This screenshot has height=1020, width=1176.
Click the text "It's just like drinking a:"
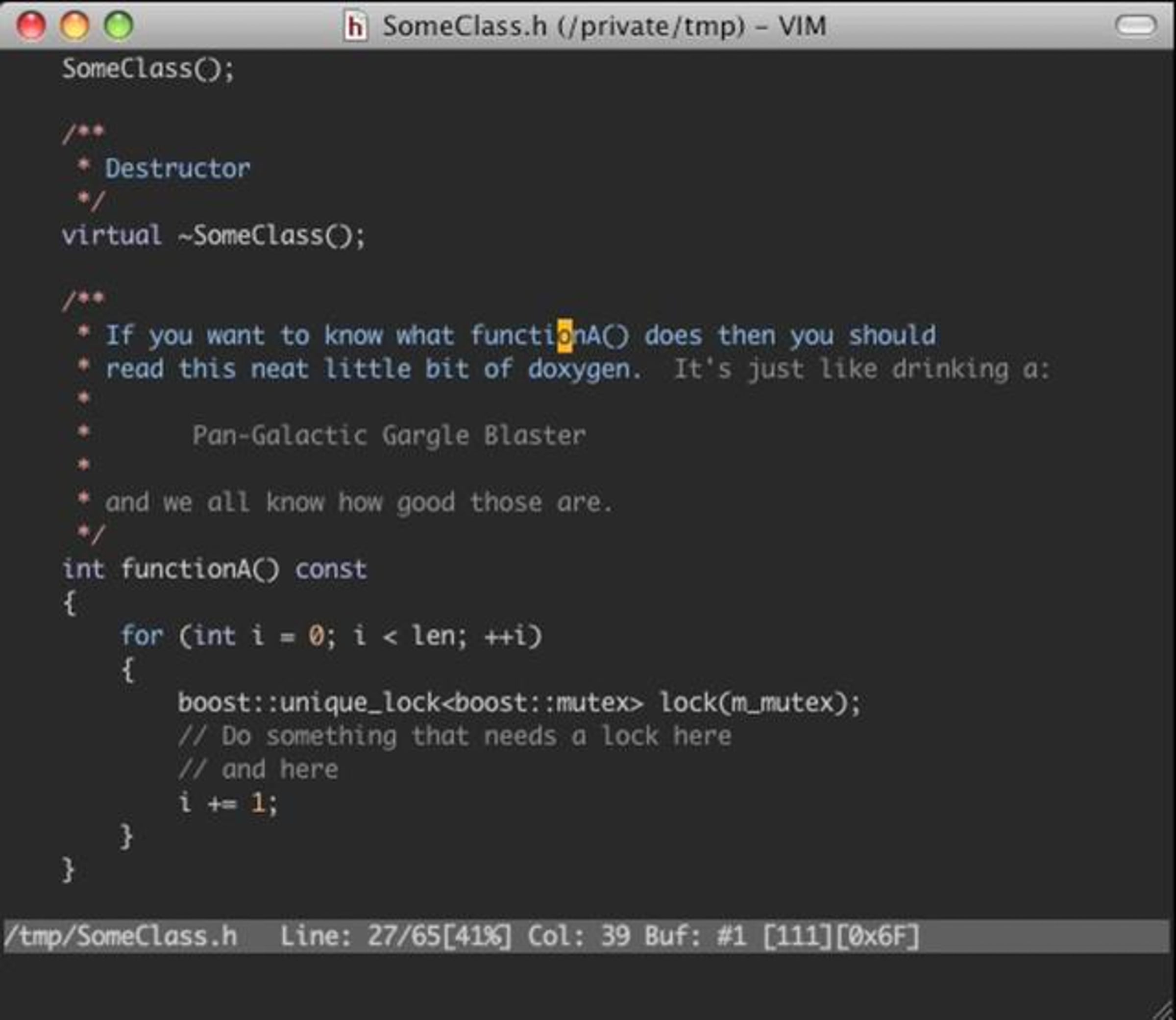(x=861, y=369)
